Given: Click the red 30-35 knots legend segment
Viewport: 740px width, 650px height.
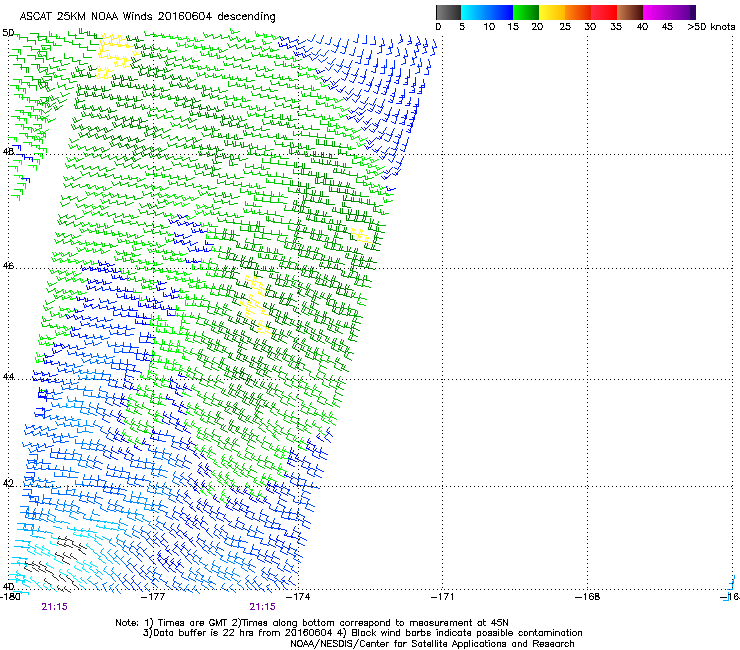Looking at the screenshot, I should coord(604,12).
